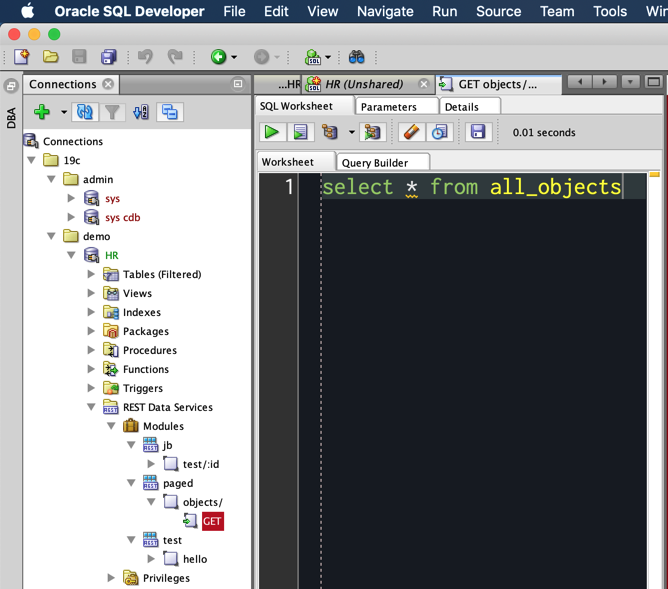This screenshot has height=589, width=668.
Task: Click the Explain Plan icon
Action: point(330,132)
